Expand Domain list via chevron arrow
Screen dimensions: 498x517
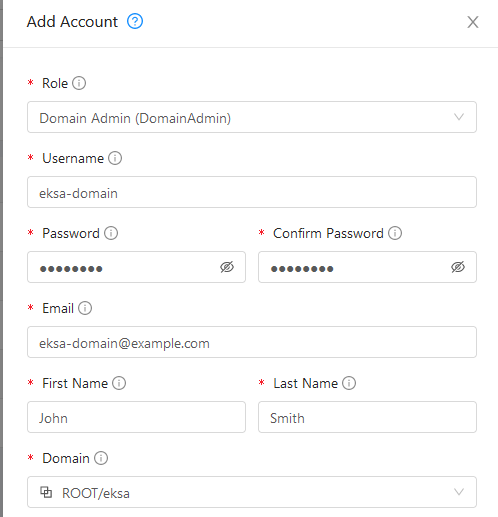pos(459,492)
